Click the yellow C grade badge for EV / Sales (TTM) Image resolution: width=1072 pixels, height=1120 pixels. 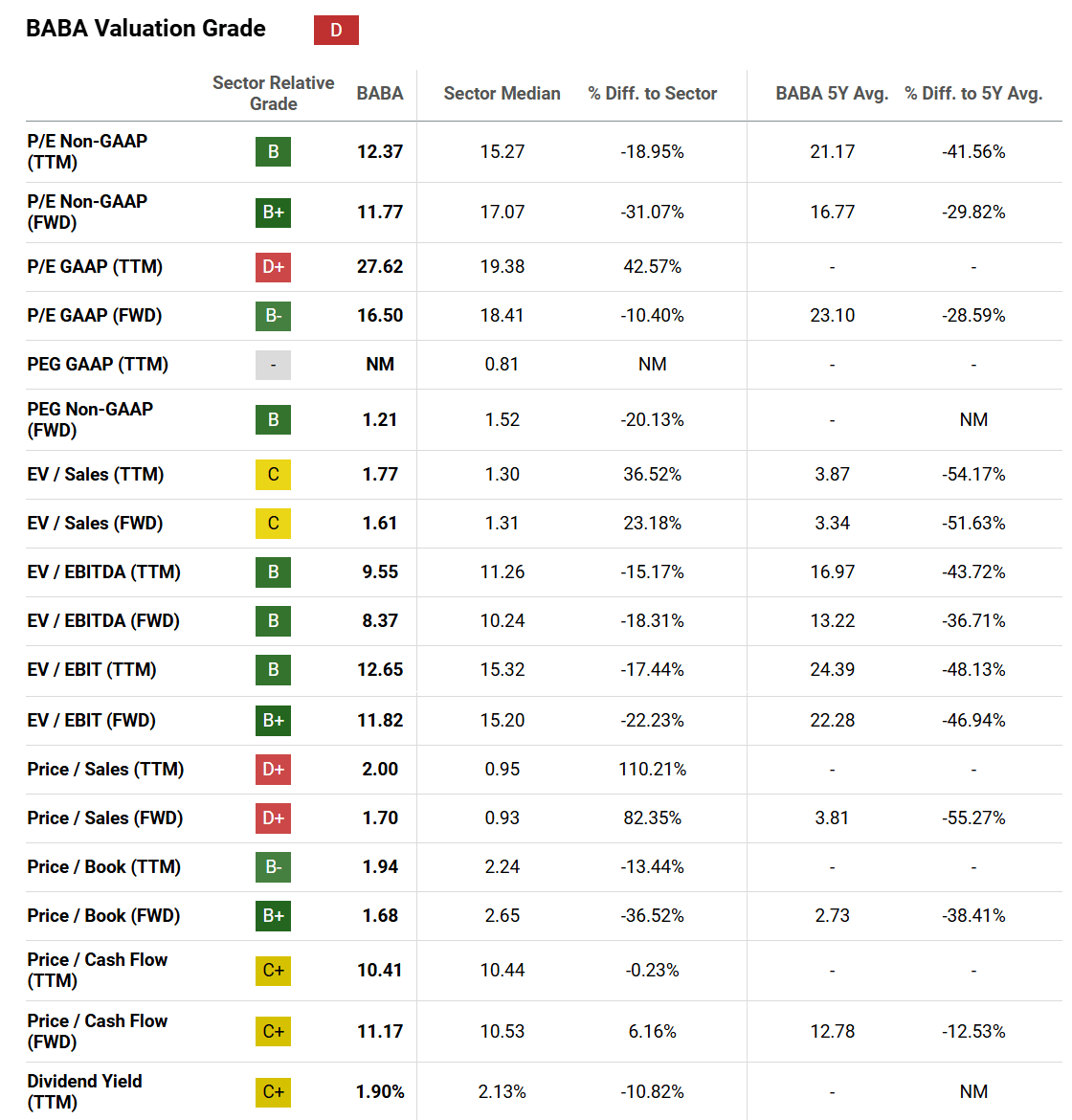coord(273,475)
